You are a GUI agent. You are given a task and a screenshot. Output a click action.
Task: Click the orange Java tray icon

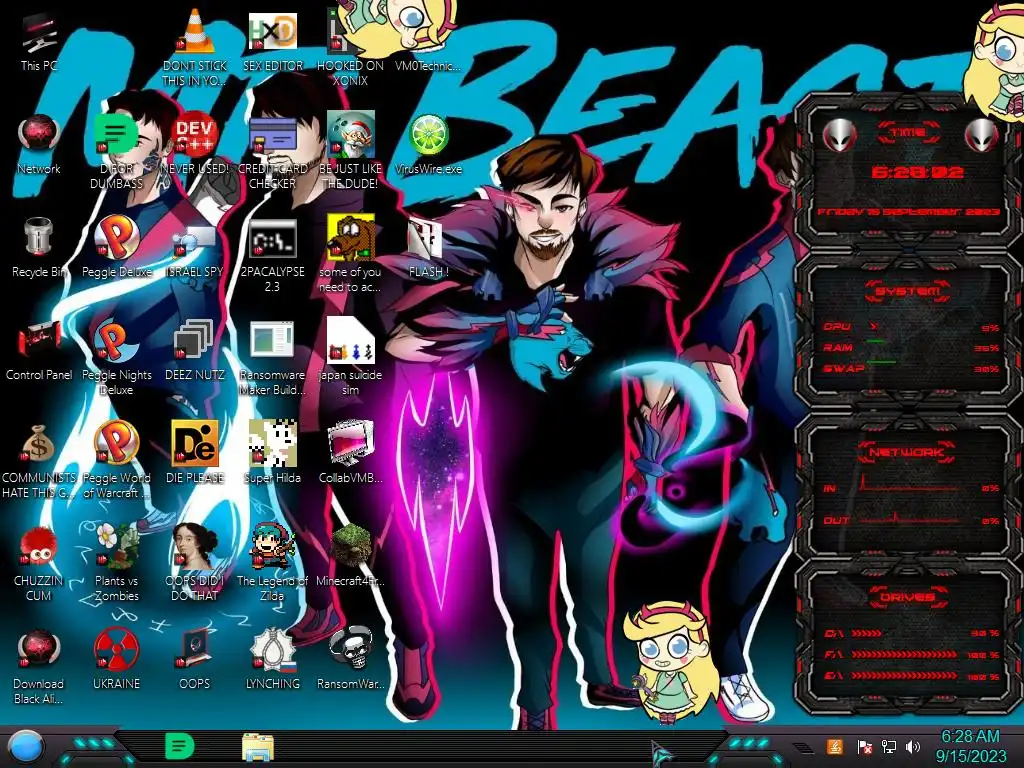[834, 746]
